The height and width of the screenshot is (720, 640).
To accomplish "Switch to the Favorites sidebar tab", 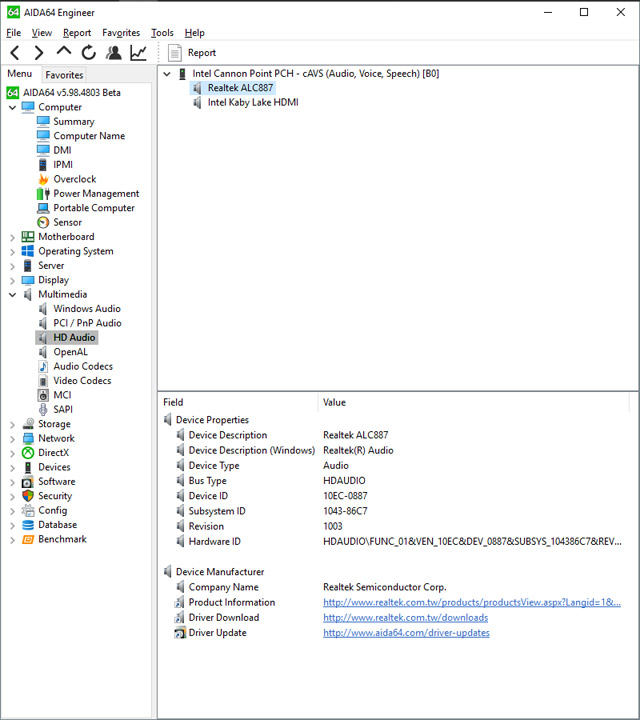I will coord(64,75).
